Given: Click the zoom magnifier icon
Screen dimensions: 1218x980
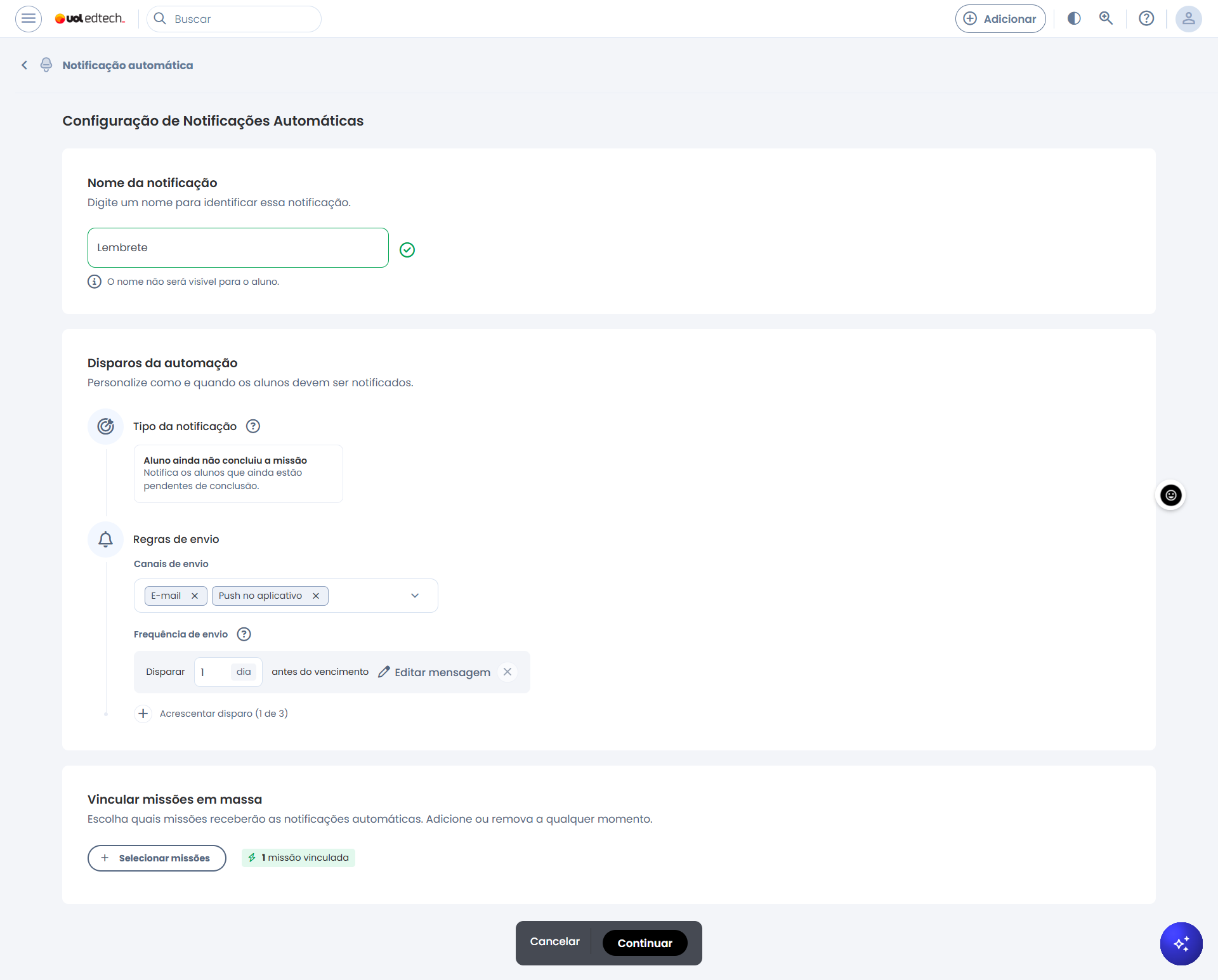Looking at the screenshot, I should tap(1106, 18).
